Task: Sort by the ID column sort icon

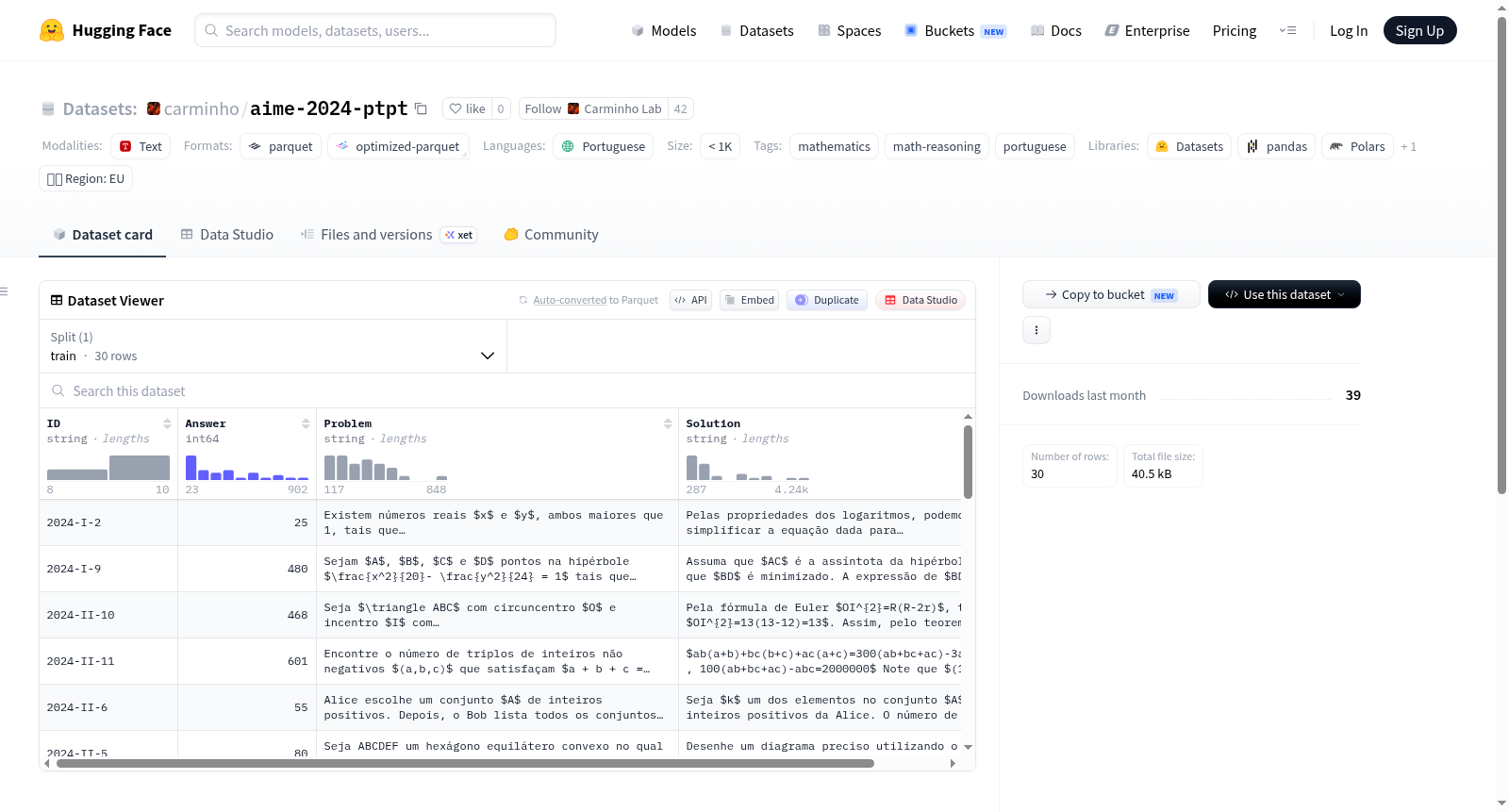Action: (x=167, y=423)
